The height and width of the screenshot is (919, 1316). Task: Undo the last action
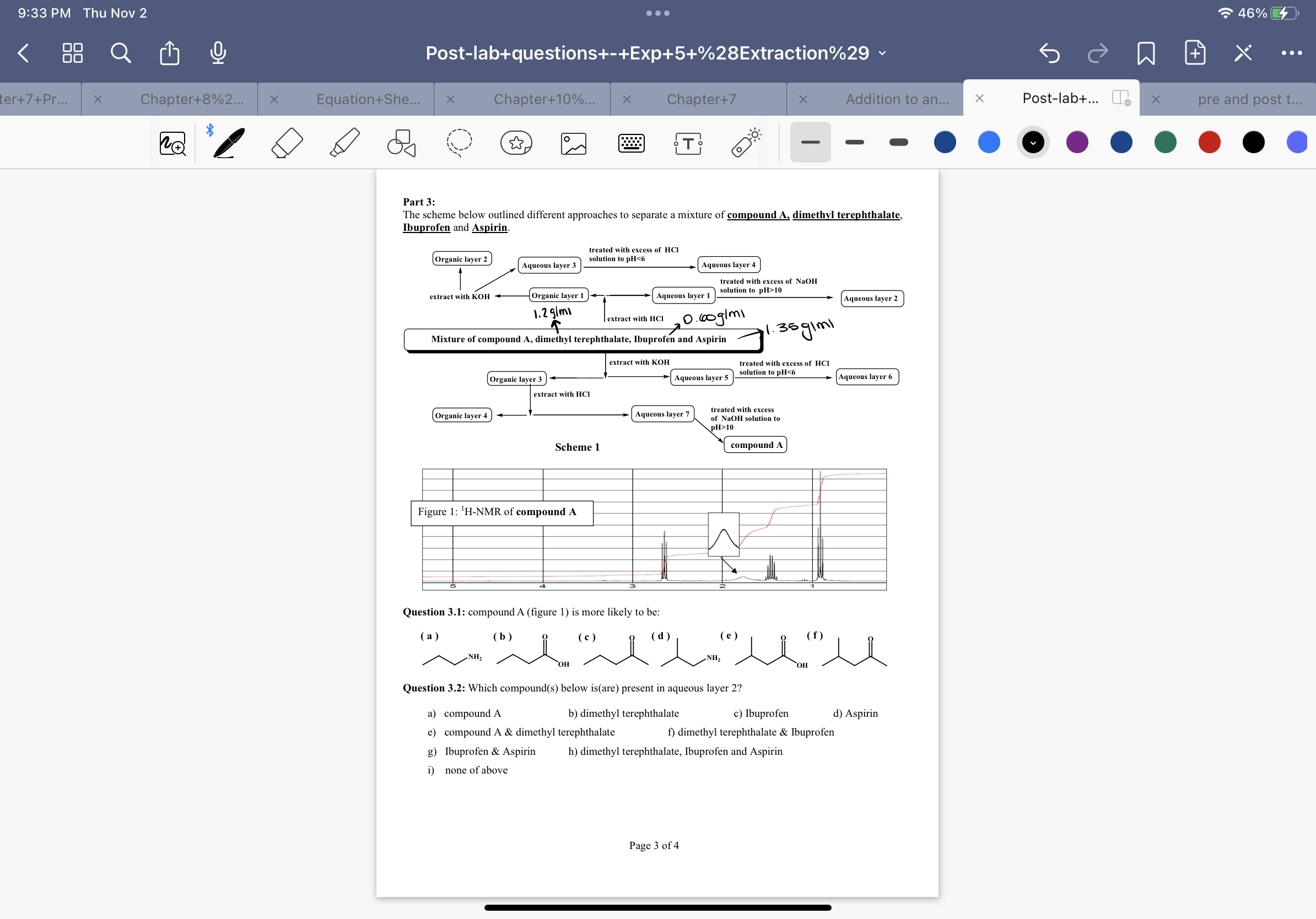(1049, 53)
